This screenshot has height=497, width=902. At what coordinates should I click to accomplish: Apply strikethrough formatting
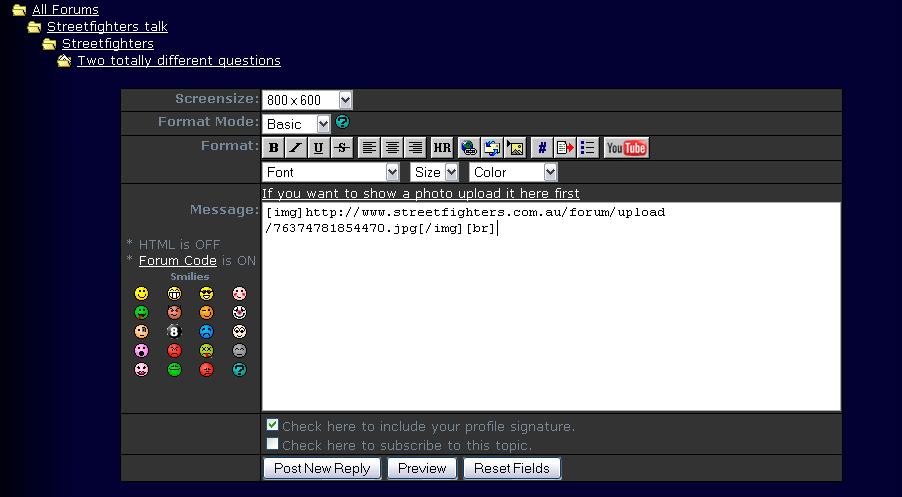[x=341, y=148]
